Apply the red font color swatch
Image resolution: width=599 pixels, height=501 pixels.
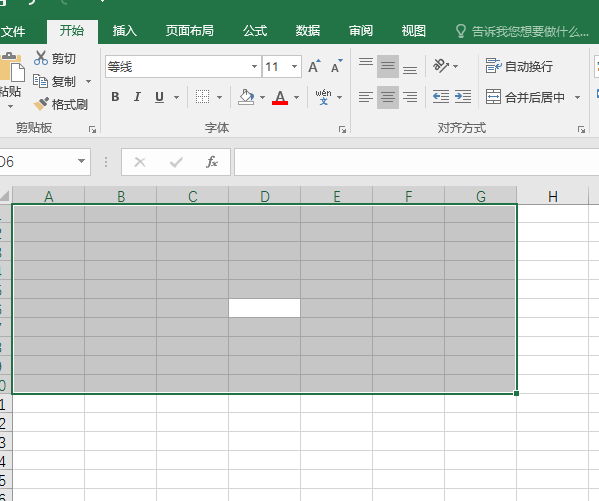coord(280,97)
